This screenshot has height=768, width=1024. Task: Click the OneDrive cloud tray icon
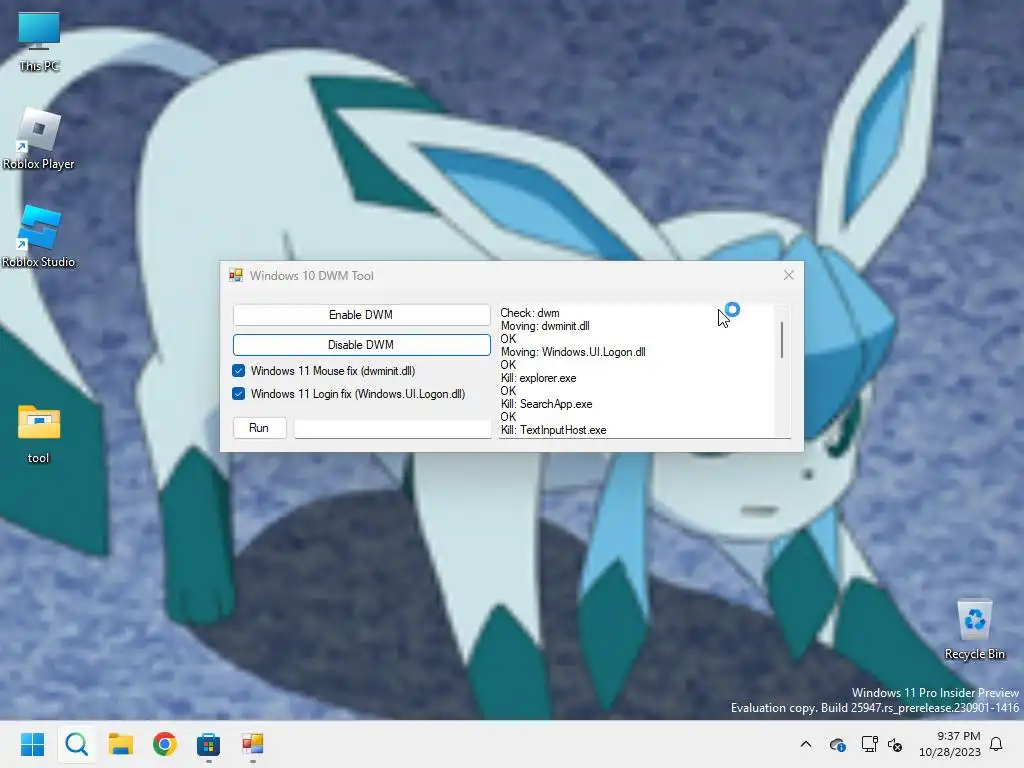pyautogui.click(x=837, y=744)
